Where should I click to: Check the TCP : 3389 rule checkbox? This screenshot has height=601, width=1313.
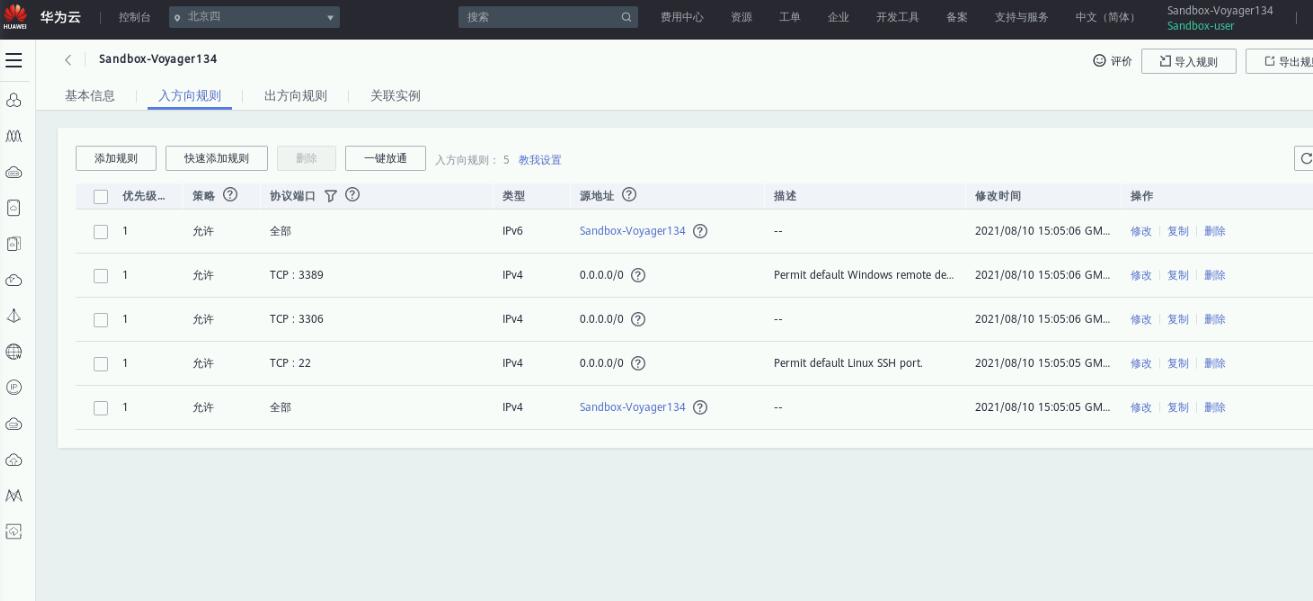(x=100, y=276)
